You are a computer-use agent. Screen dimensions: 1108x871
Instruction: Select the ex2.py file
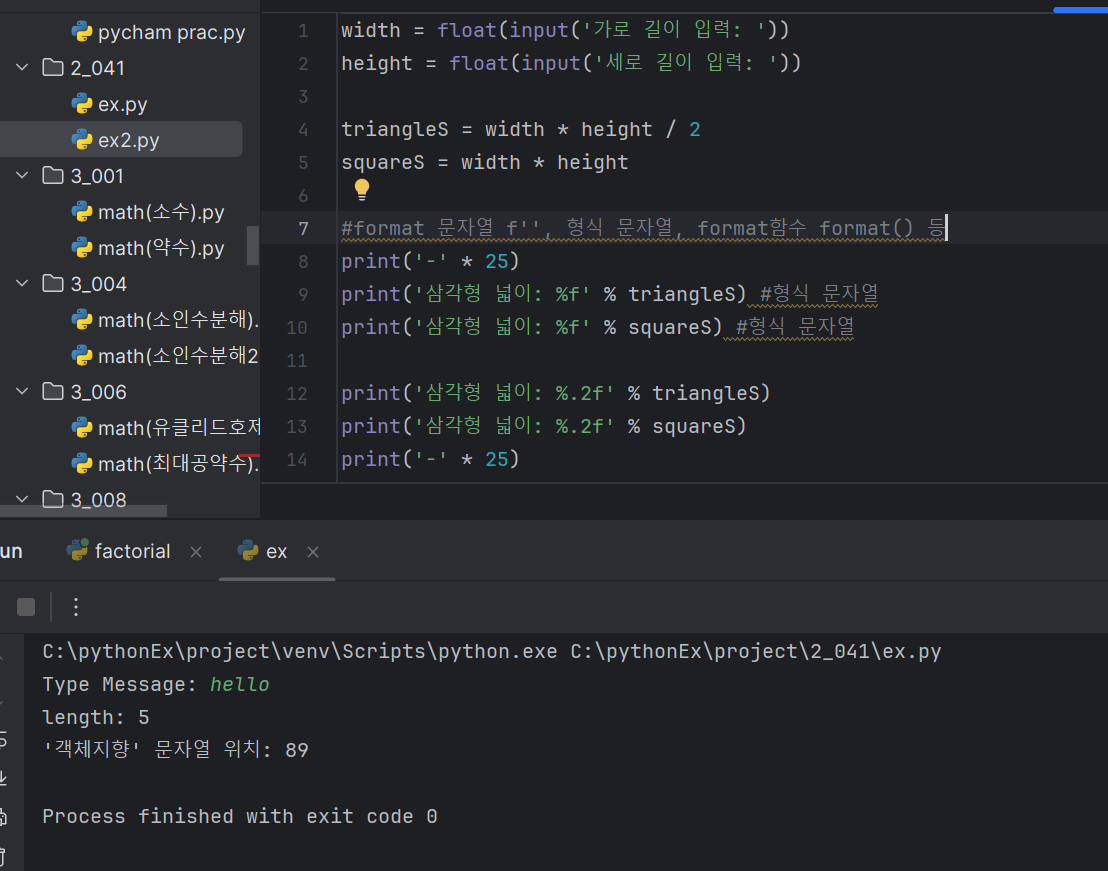tap(122, 139)
